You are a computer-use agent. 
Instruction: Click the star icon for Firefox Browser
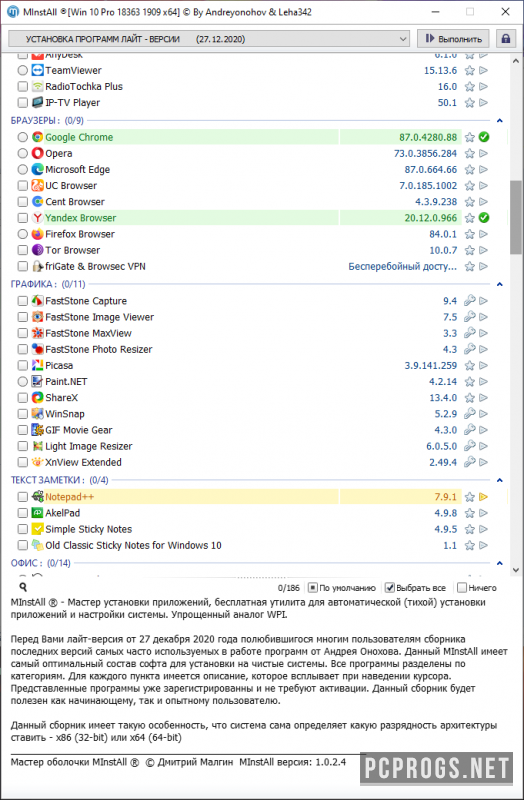tap(469, 234)
